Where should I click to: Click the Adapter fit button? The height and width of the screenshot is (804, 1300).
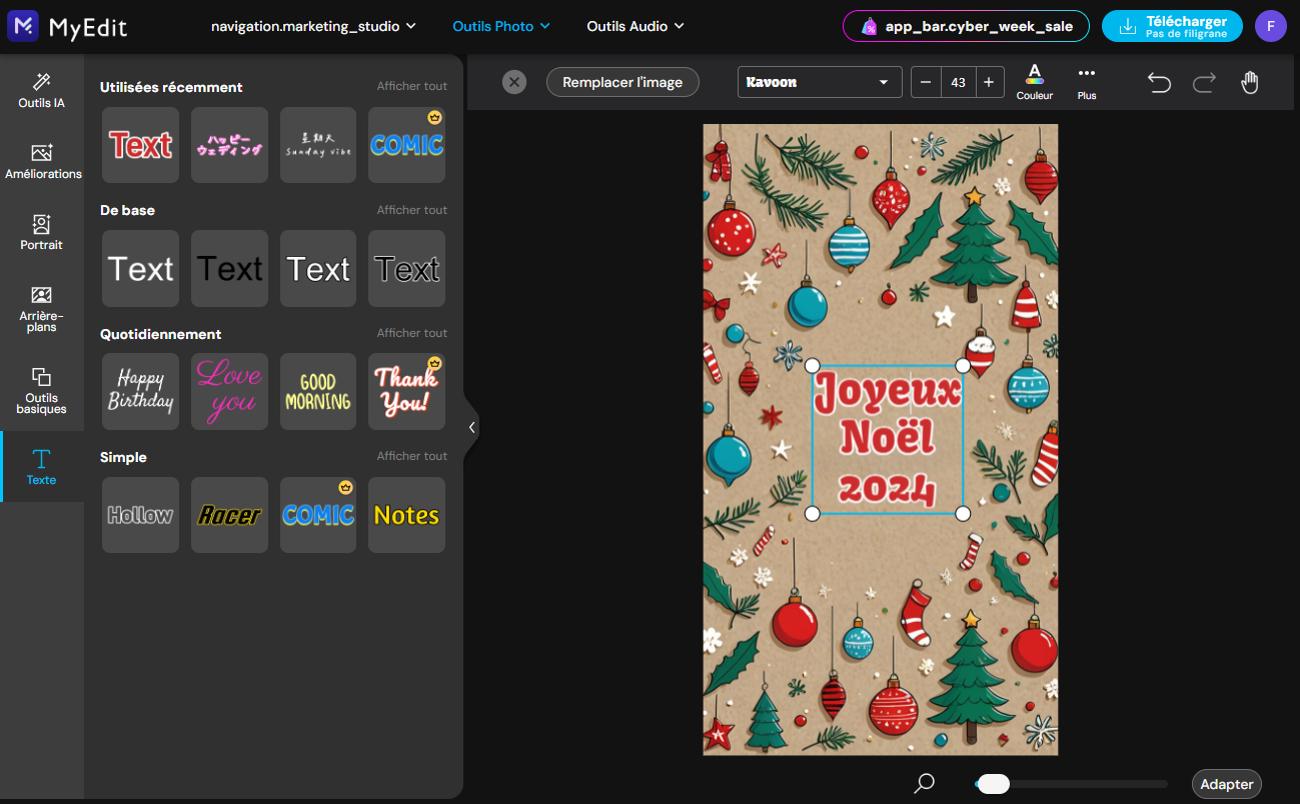click(x=1226, y=784)
